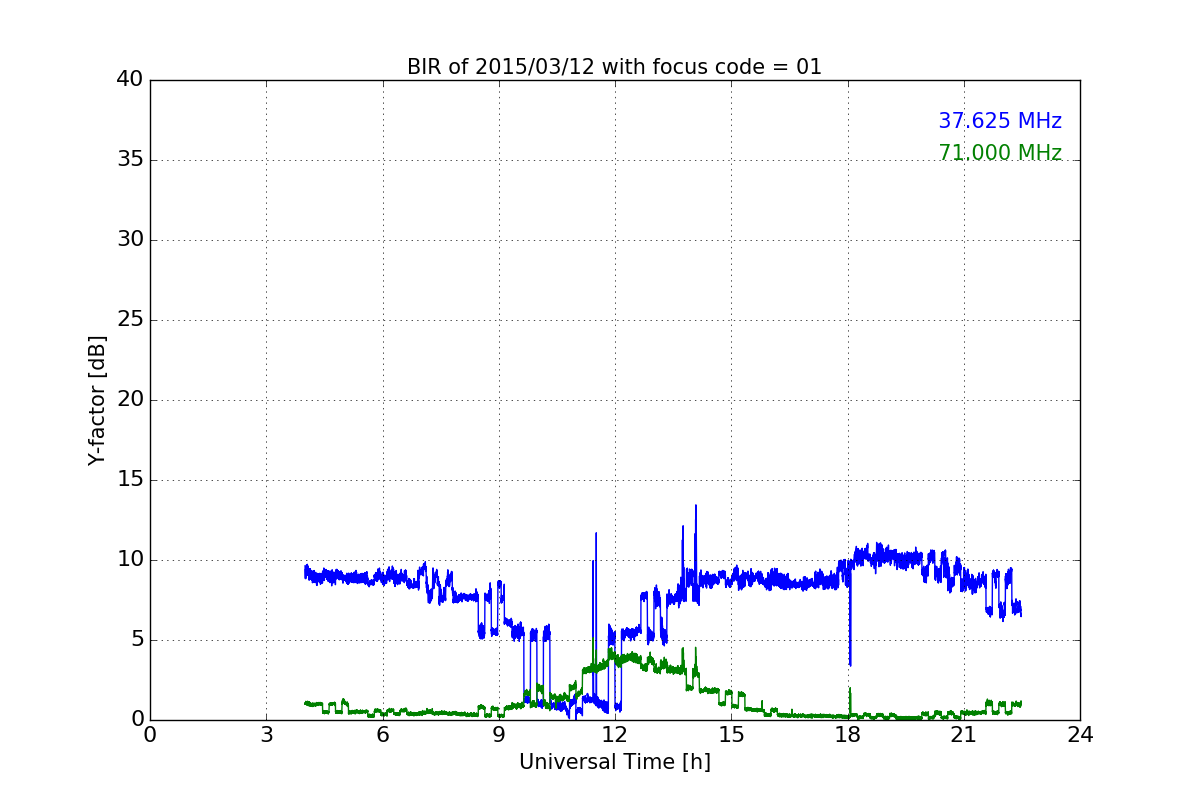Click the y-axis tick label '25'

coord(130,320)
